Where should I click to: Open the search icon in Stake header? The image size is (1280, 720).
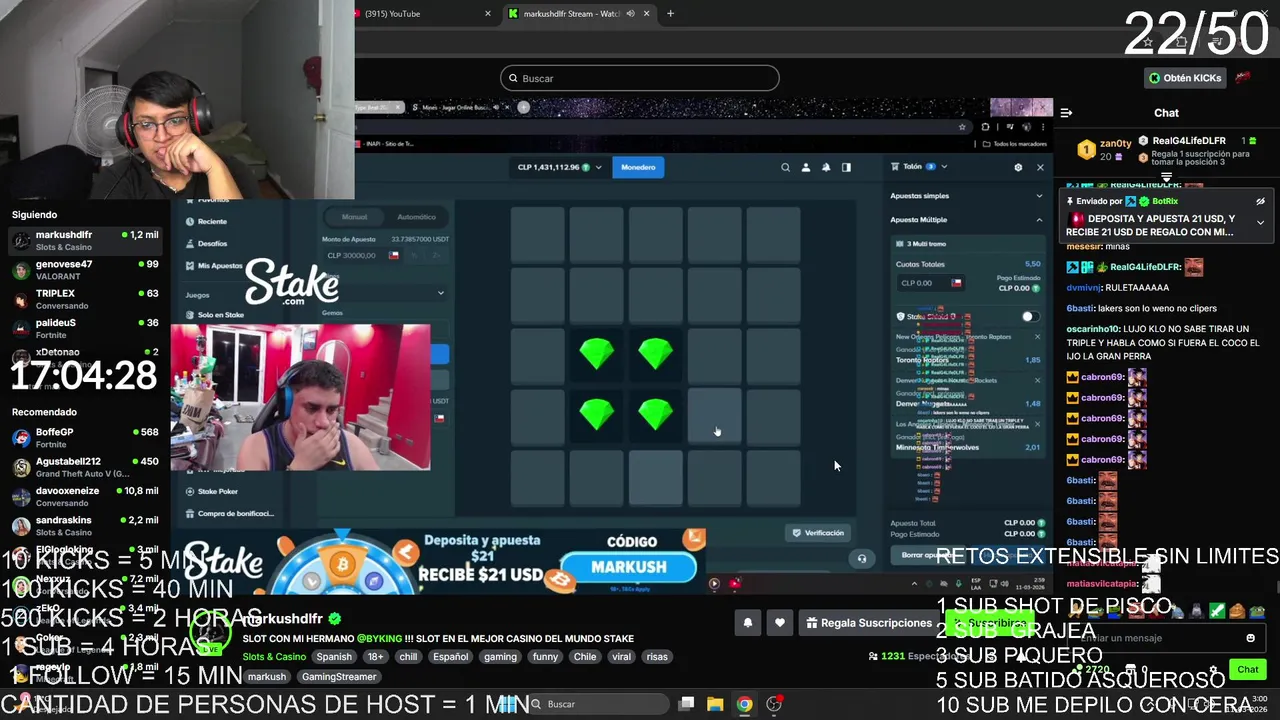pos(785,167)
